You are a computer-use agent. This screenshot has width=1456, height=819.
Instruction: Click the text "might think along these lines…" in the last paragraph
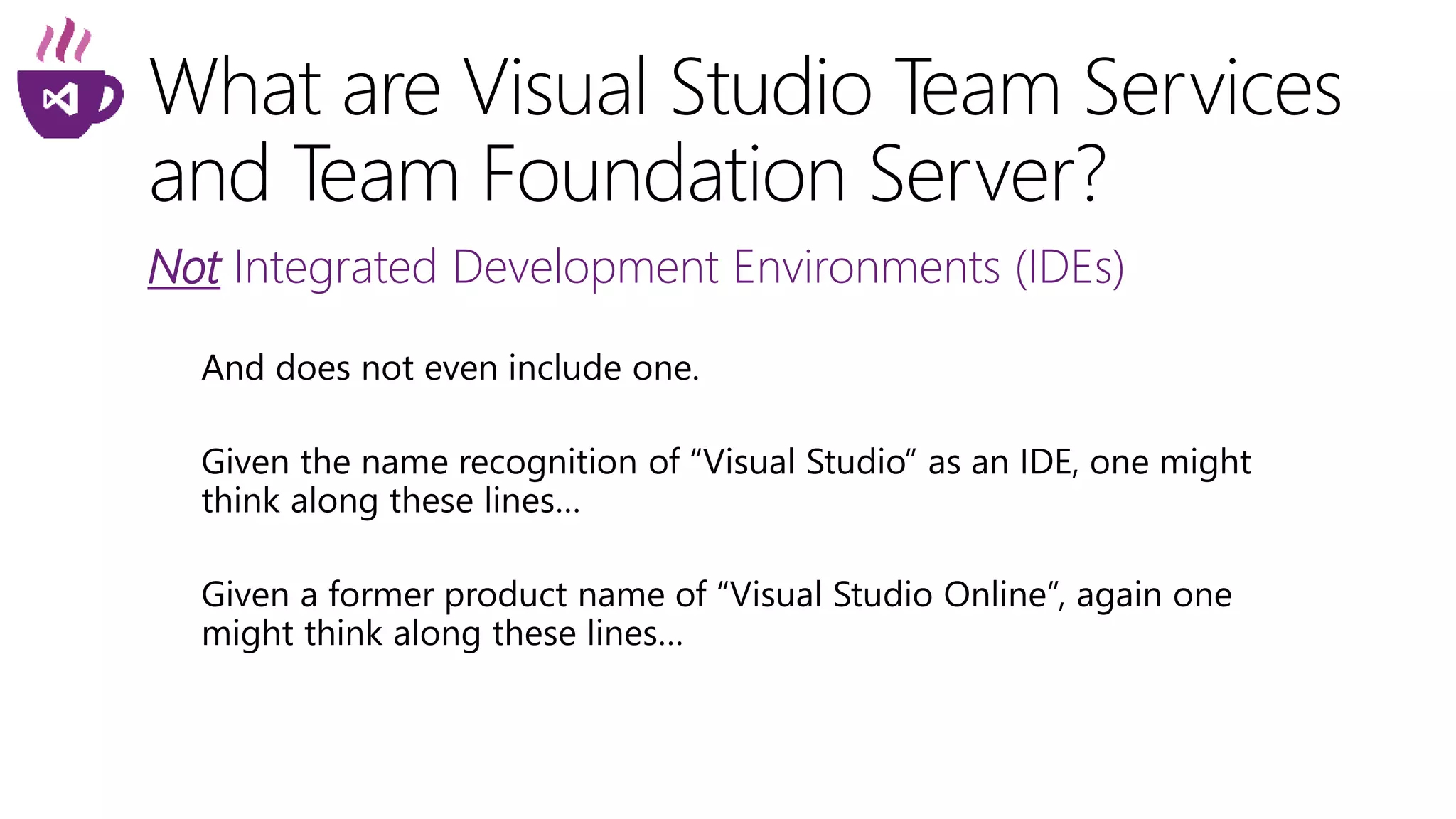[442, 633]
